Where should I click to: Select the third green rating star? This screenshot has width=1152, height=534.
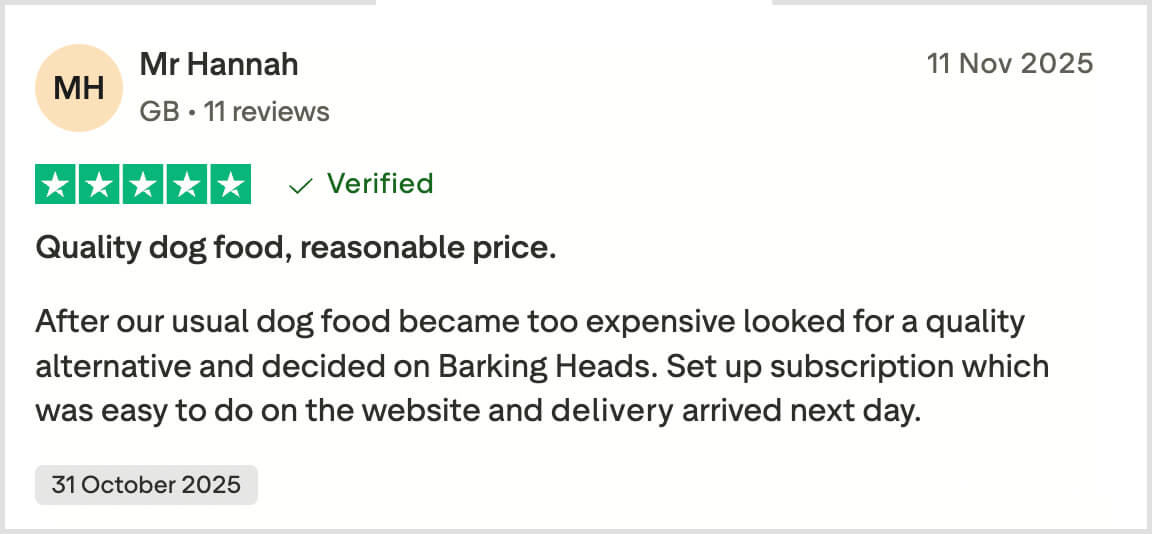(x=143, y=185)
